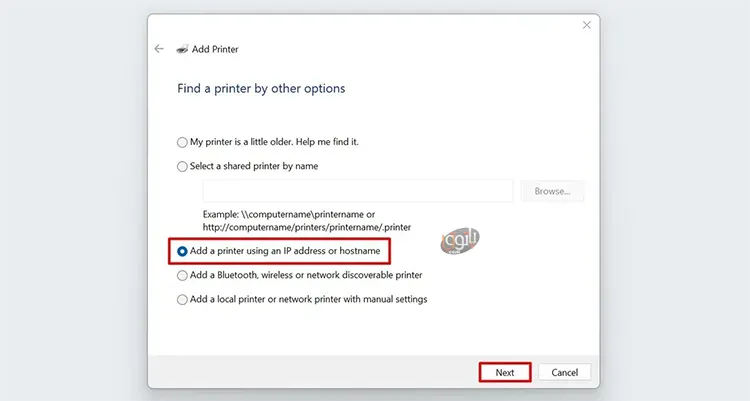Image resolution: width=750 pixels, height=401 pixels.
Task: Click the 'http://computername/printers/printername/.printer' text
Action: click(307, 227)
